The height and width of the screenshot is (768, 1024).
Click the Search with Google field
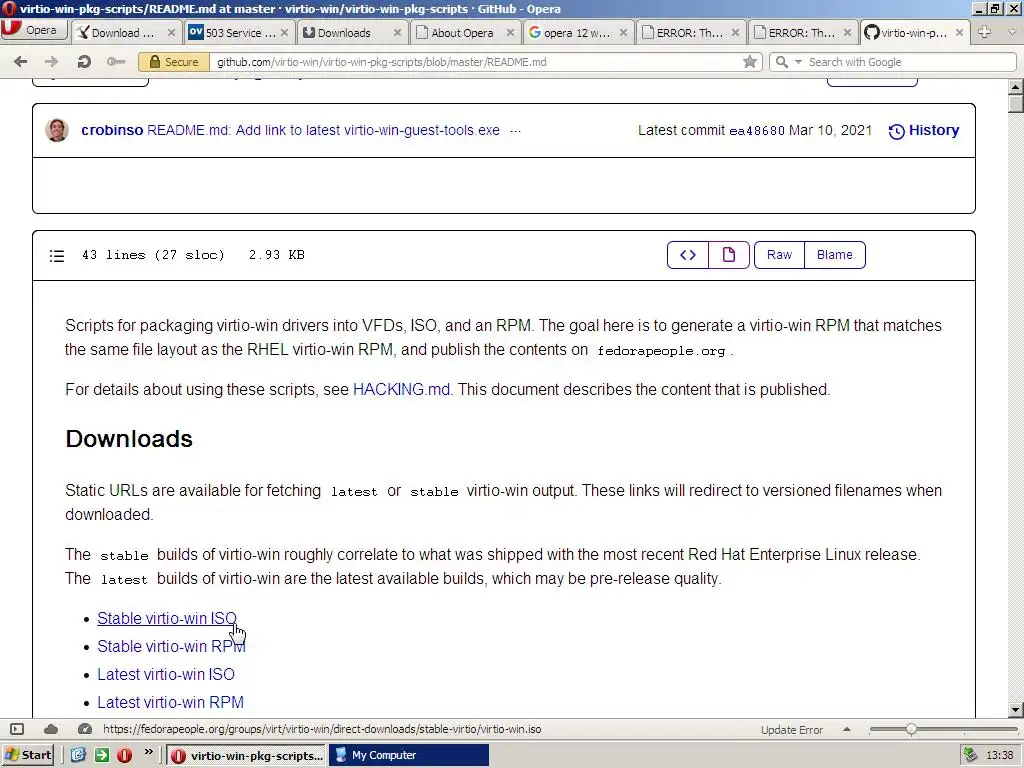pyautogui.click(x=909, y=62)
